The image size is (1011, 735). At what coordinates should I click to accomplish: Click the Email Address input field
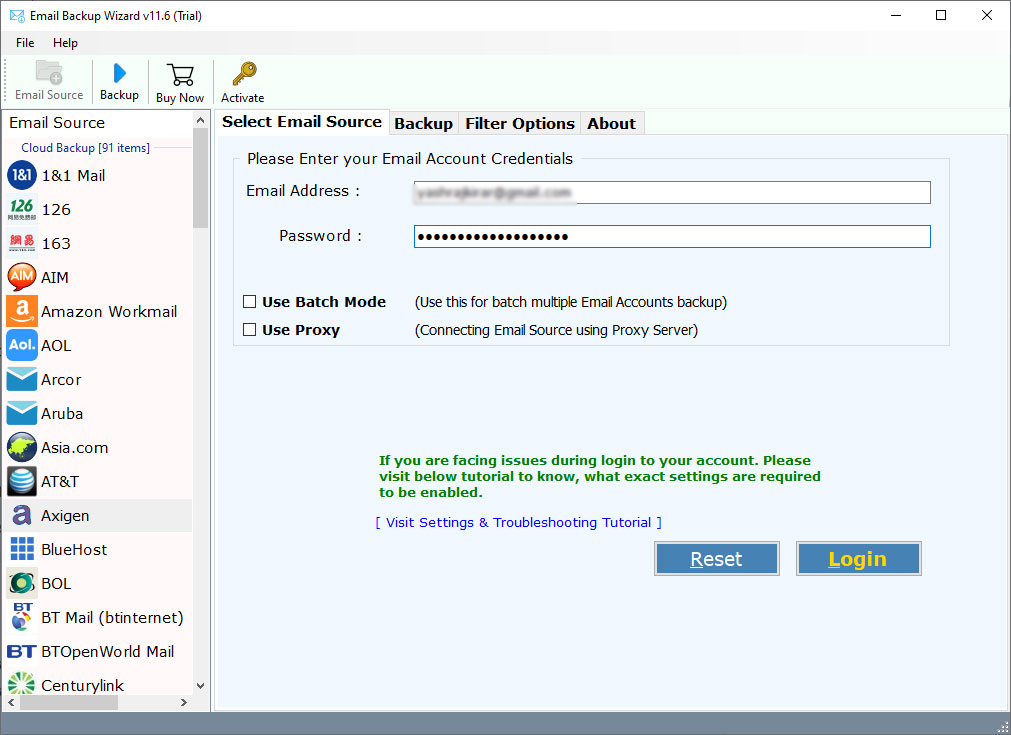(672, 192)
